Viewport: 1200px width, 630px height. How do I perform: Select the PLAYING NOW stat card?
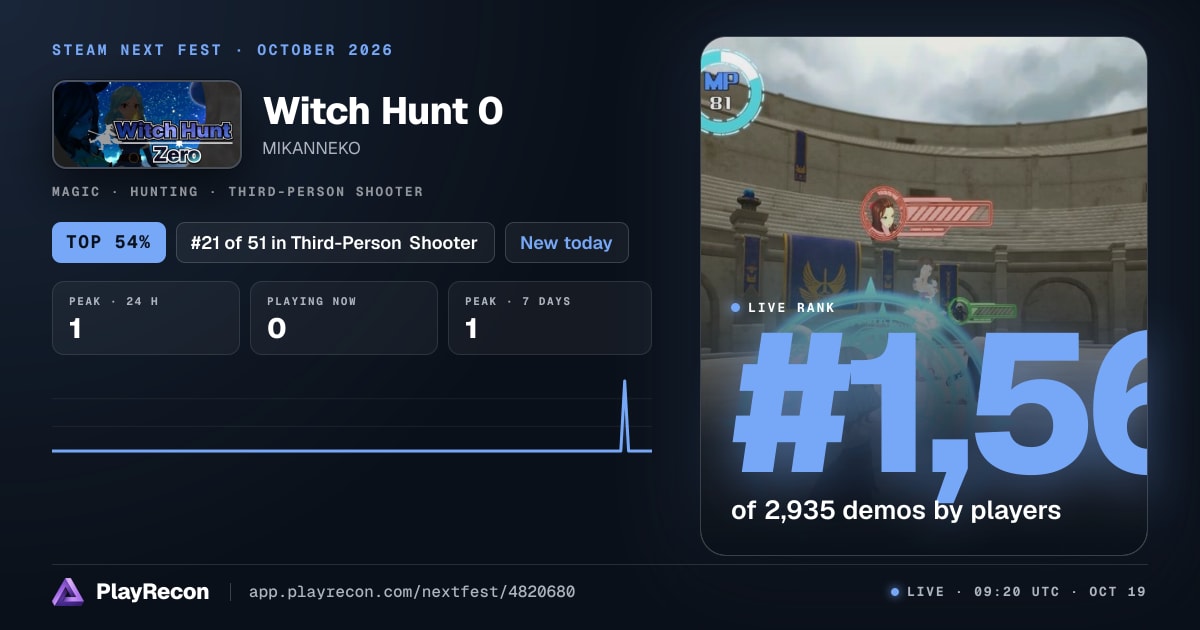344,318
